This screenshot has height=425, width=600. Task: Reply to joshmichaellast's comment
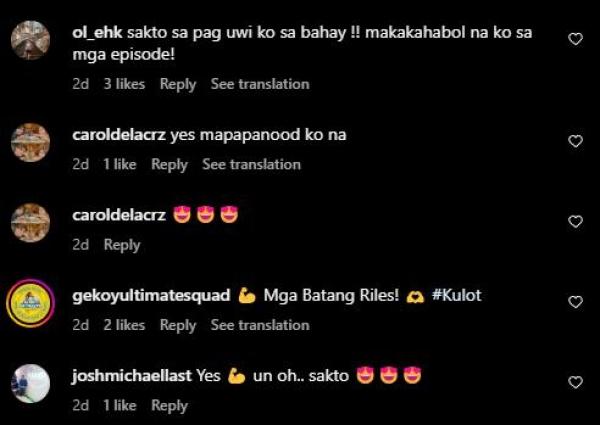click(169, 405)
